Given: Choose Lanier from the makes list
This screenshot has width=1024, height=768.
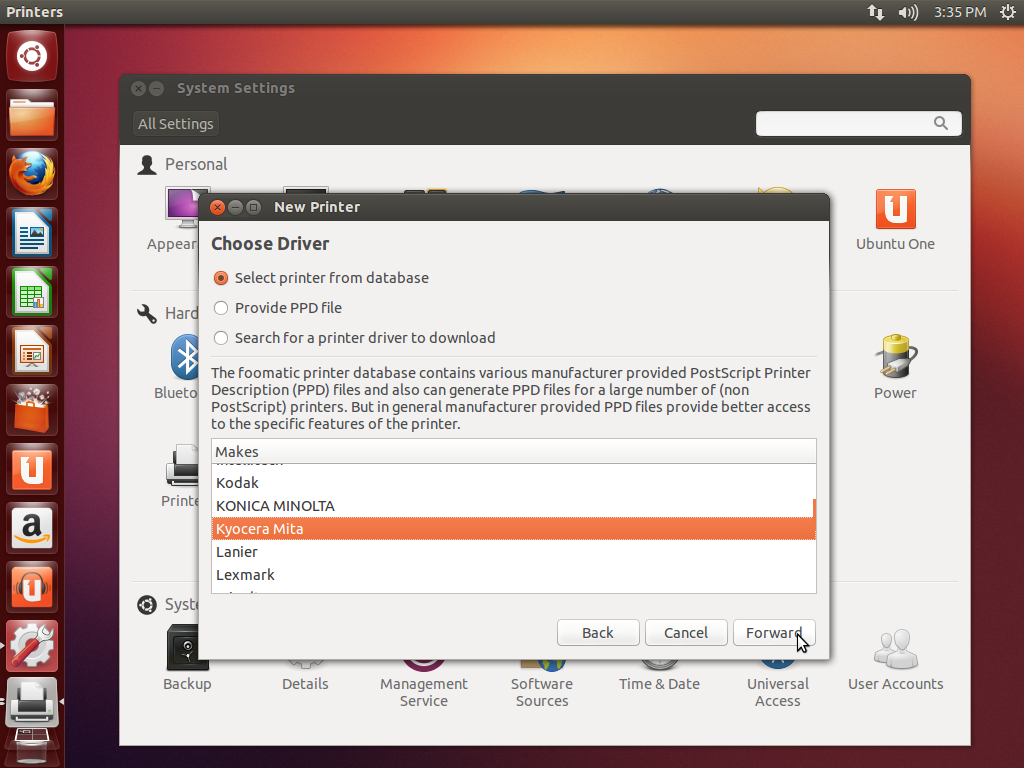Looking at the screenshot, I should point(513,552).
